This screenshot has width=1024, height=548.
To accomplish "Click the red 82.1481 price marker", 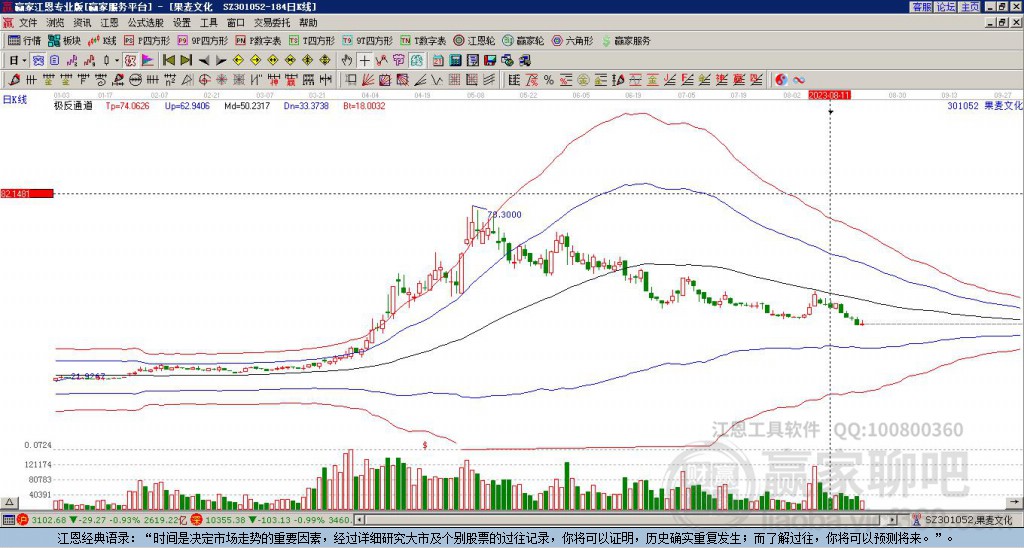I will click(27, 193).
